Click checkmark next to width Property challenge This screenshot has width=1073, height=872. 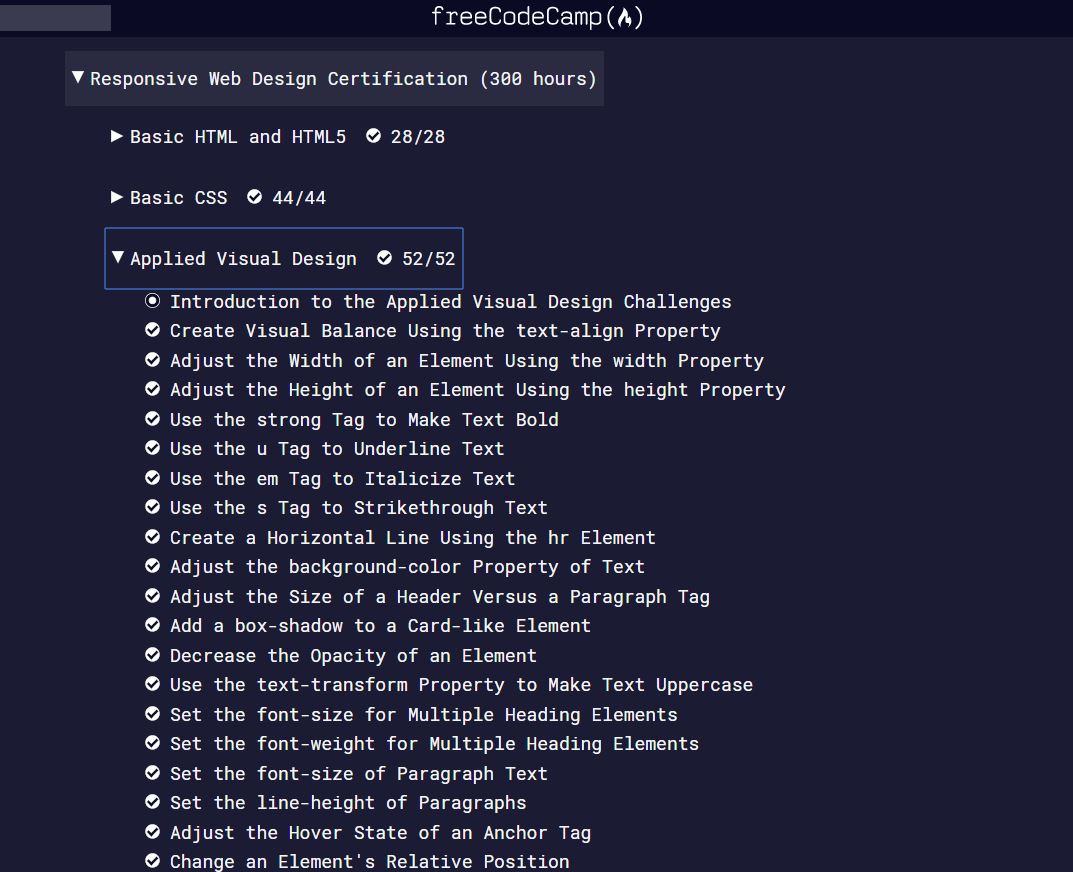(153, 359)
